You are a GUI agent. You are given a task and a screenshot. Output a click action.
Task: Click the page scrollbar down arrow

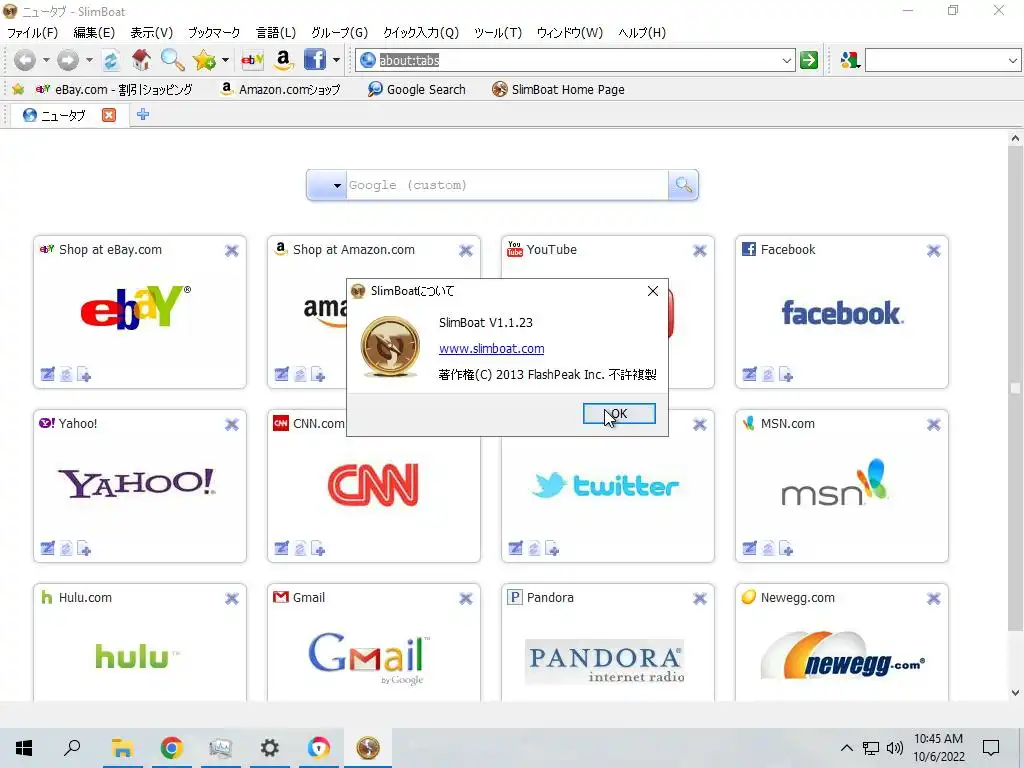click(1015, 692)
